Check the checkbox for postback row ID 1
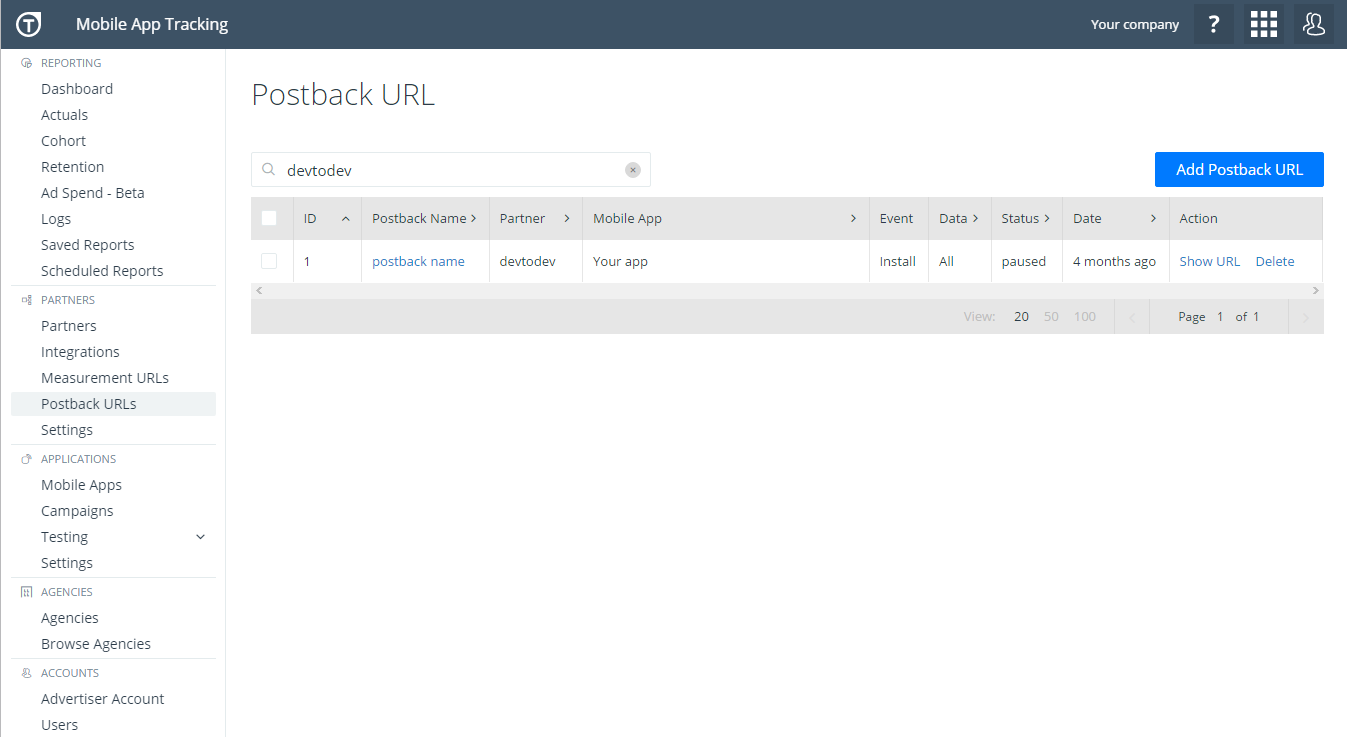The height and width of the screenshot is (737, 1347). point(268,260)
